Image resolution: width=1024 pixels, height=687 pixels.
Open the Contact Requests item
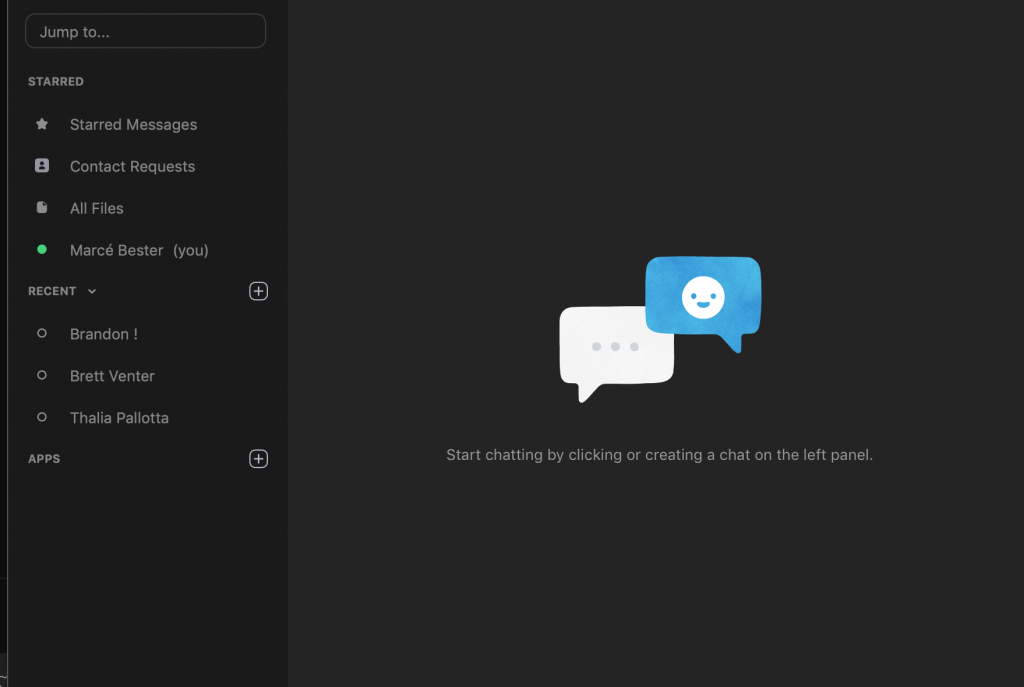[x=132, y=167]
